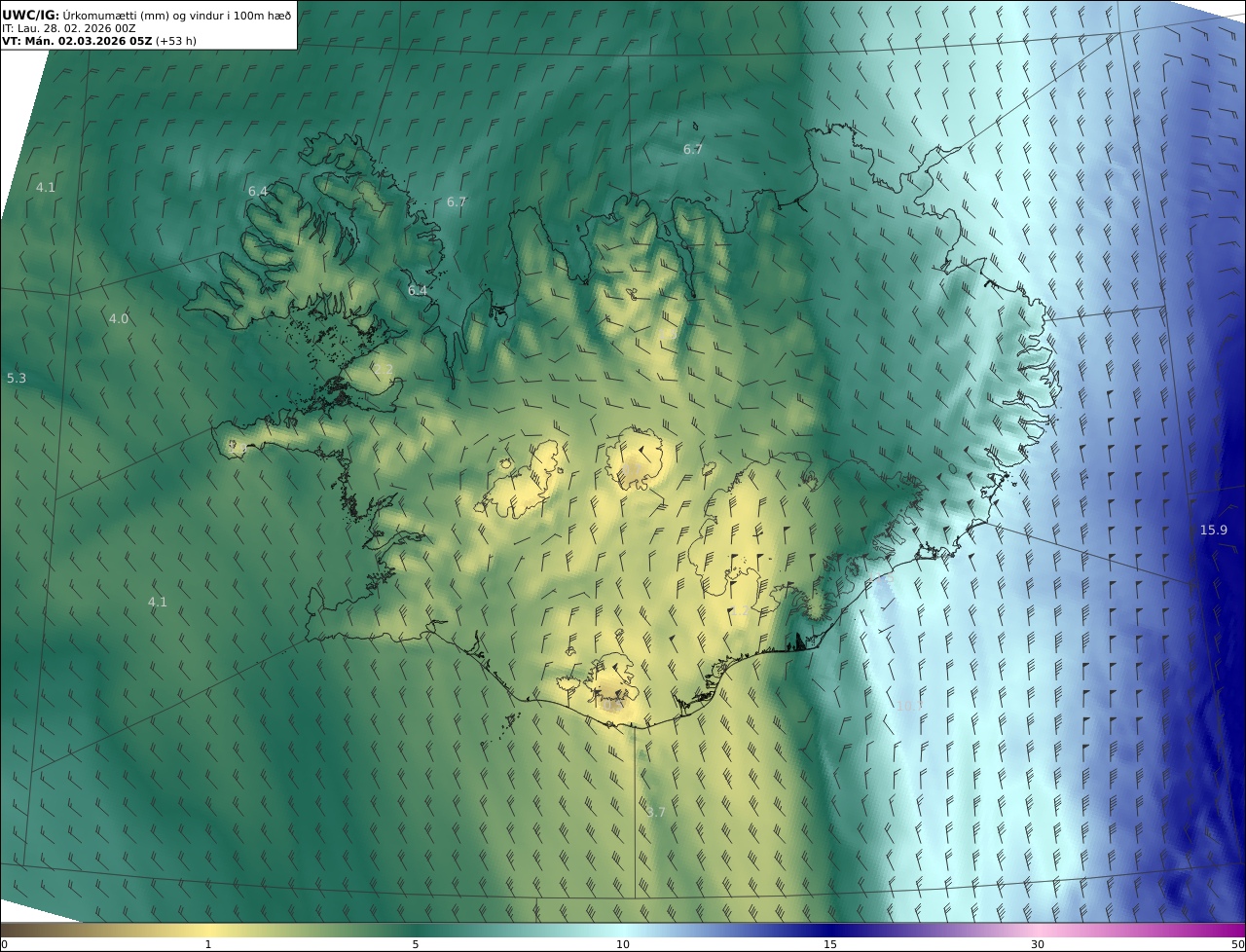Click the 'VT: Mán. 02.03.2026 05Z' valid time
The width and height of the screenshot is (1246, 952).
[x=77, y=41]
